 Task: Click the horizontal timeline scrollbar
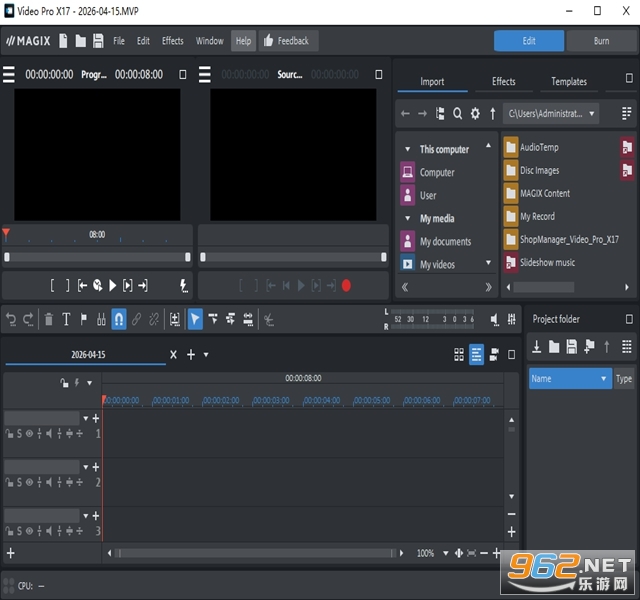[x=256, y=553]
